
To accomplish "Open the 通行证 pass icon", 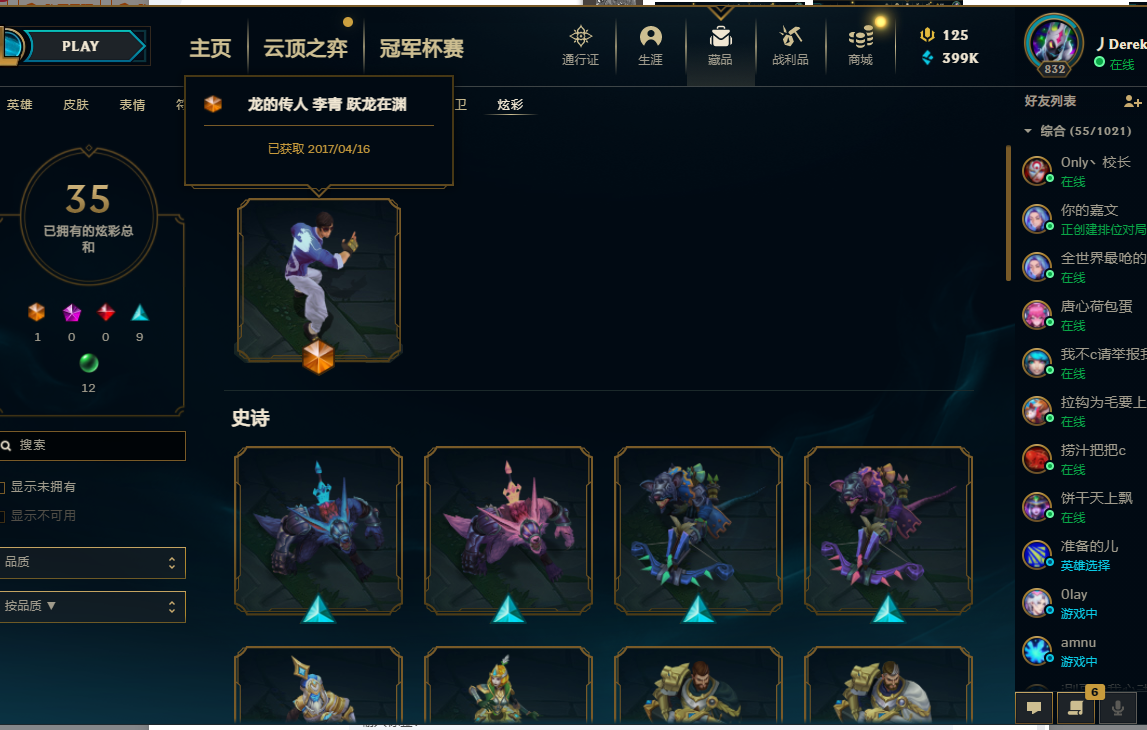I will point(580,45).
